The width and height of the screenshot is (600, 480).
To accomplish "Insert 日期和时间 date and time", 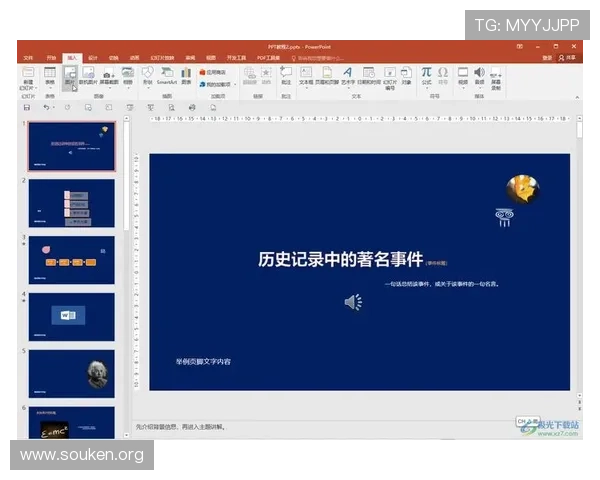I will coord(369,75).
